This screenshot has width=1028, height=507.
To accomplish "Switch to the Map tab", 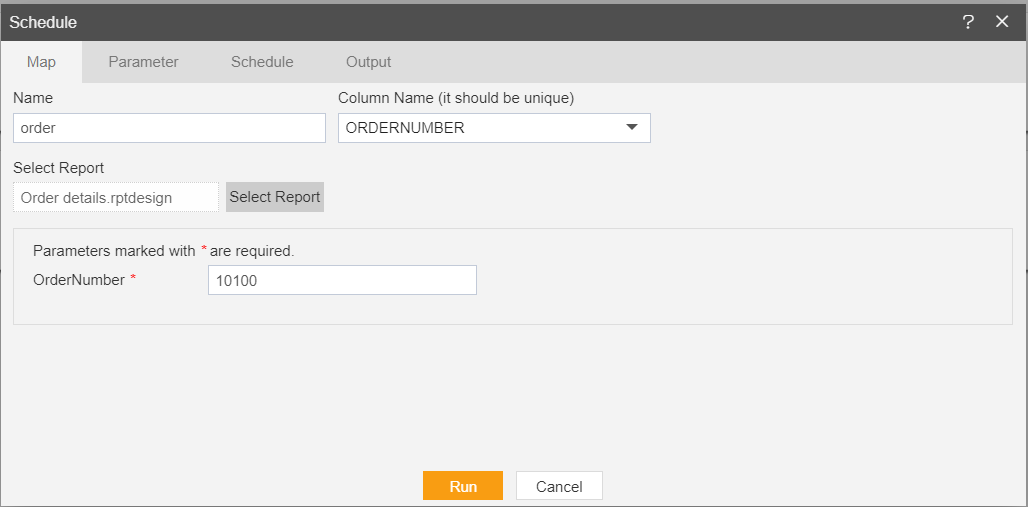I will click(41, 62).
